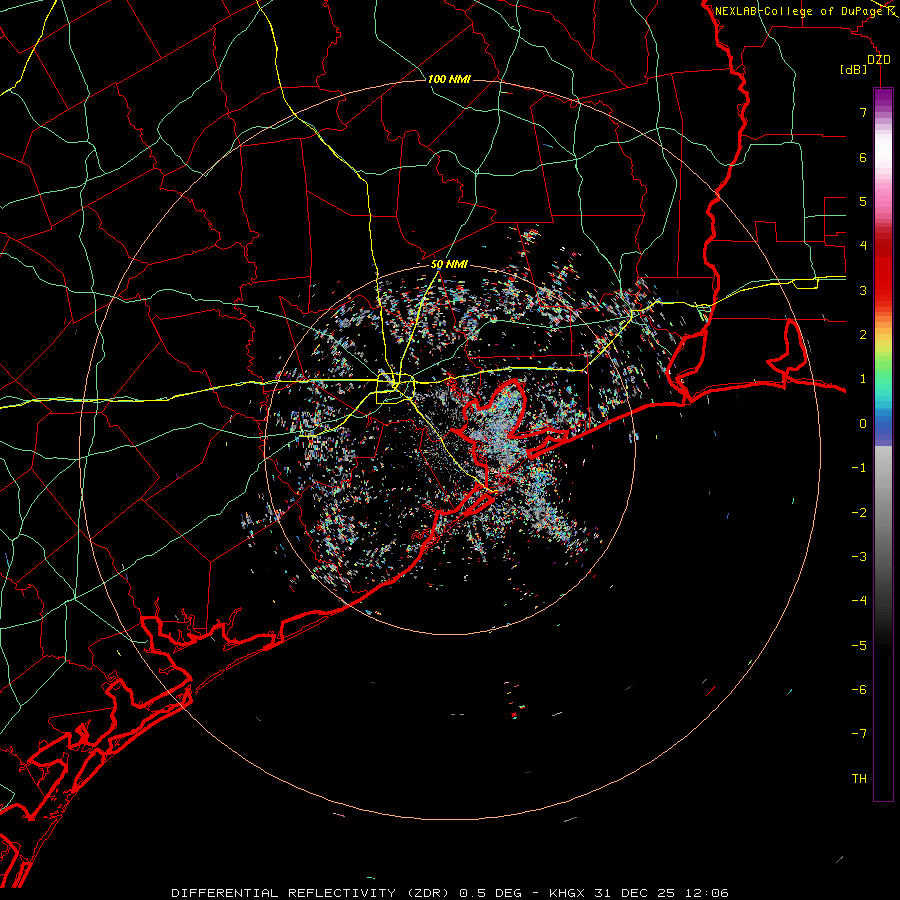900x900 pixels.
Task: Click the '5' value on the ZDR scale
Action: [x=863, y=201]
